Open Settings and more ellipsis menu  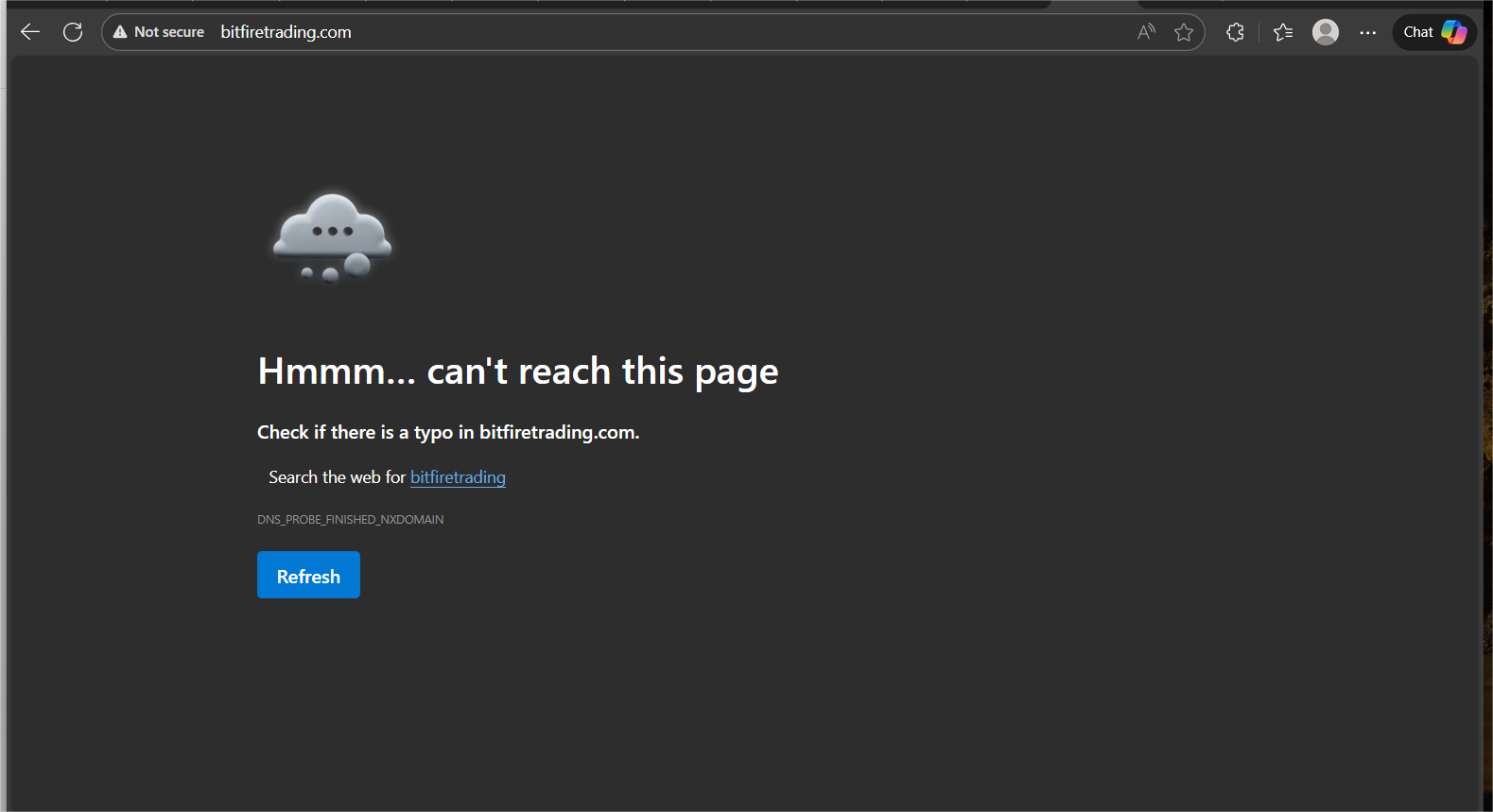[x=1368, y=32]
